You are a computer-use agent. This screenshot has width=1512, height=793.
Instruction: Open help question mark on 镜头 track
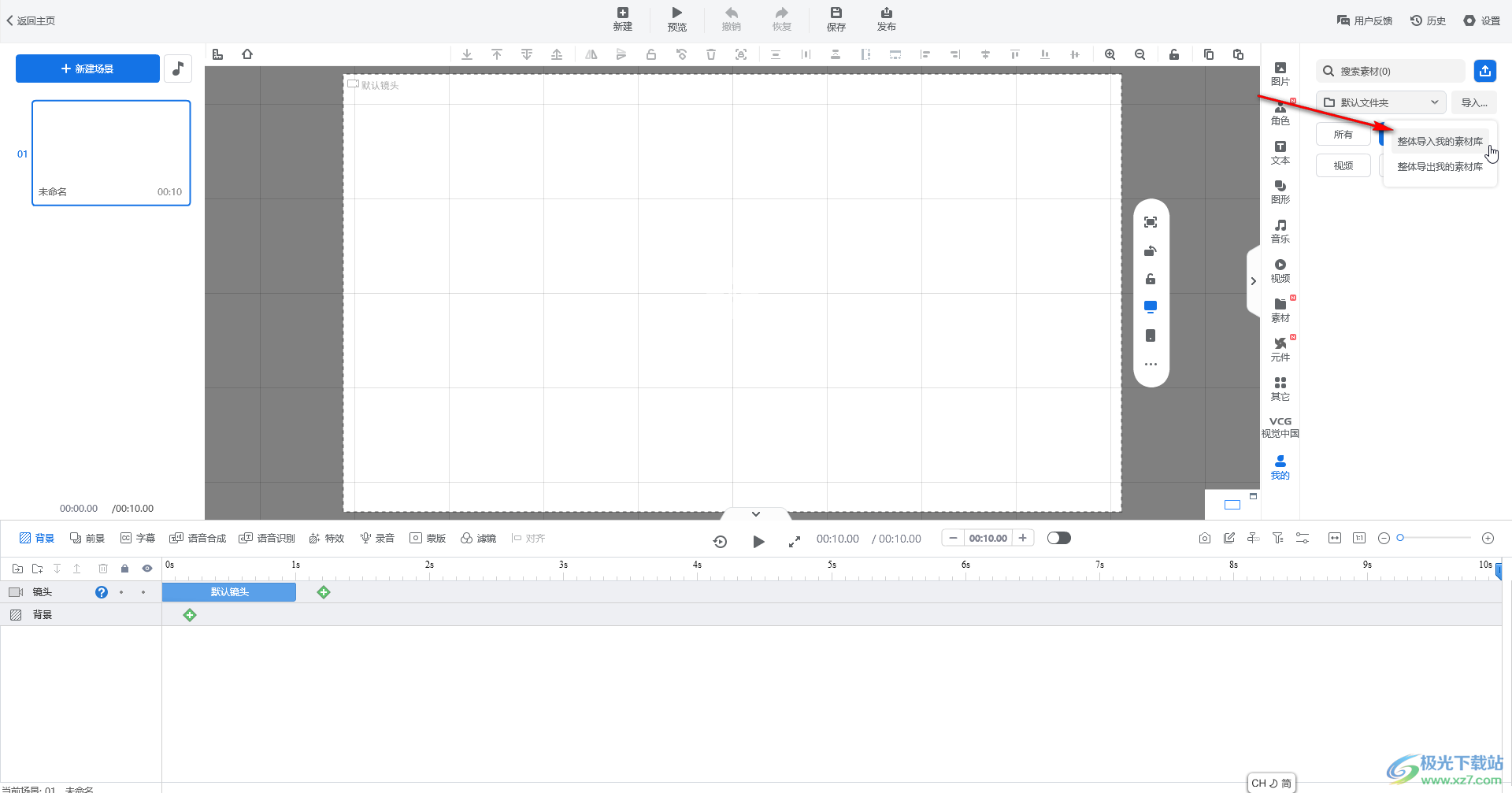click(101, 591)
